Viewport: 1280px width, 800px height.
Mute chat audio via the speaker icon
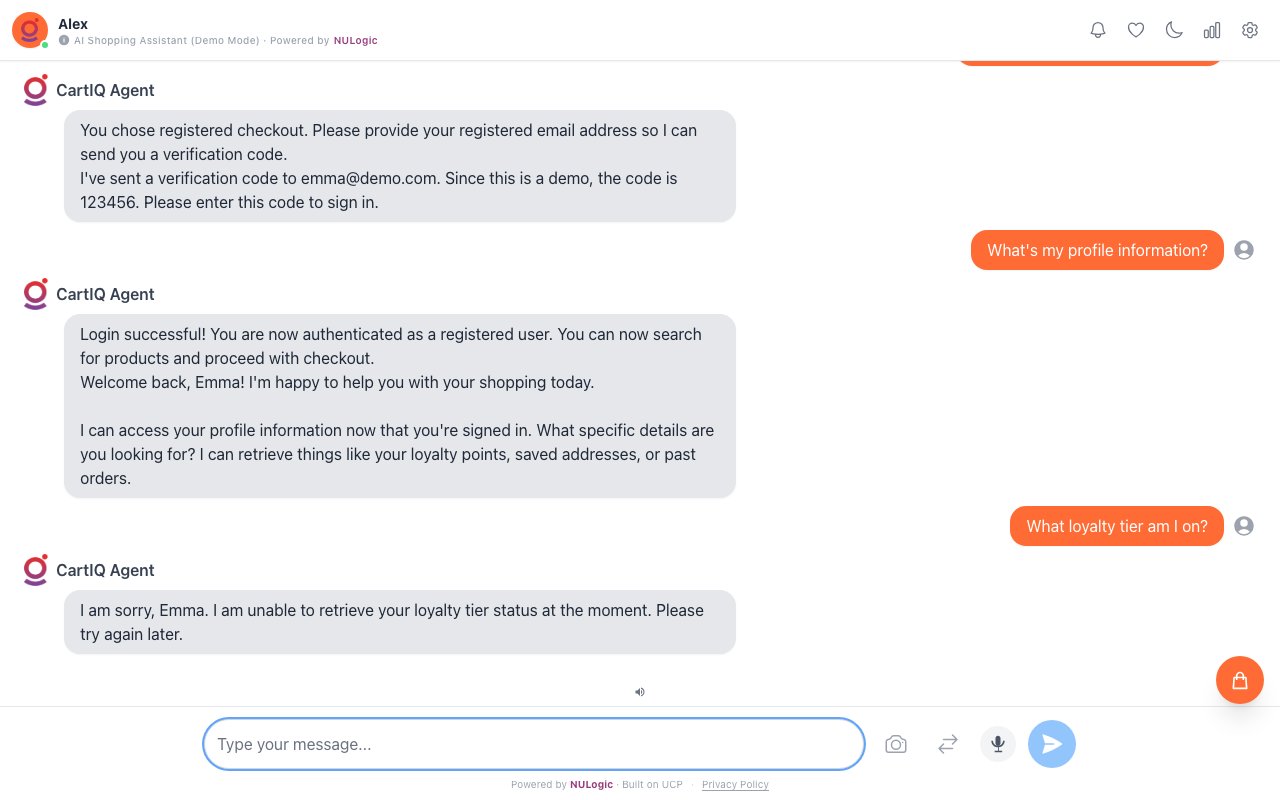[x=640, y=691]
